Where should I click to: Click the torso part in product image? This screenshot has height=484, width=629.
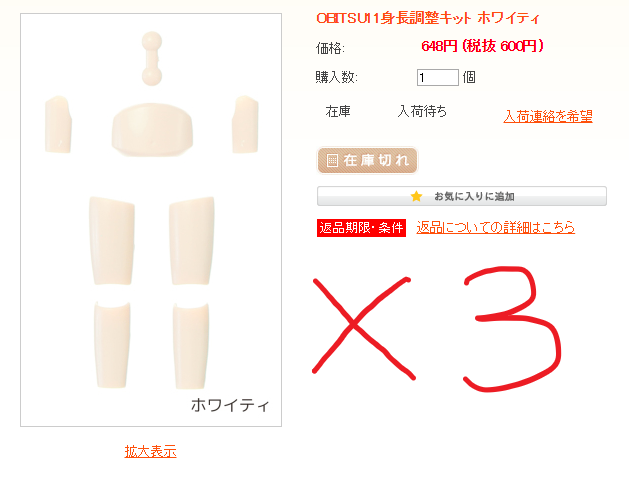click(x=152, y=130)
